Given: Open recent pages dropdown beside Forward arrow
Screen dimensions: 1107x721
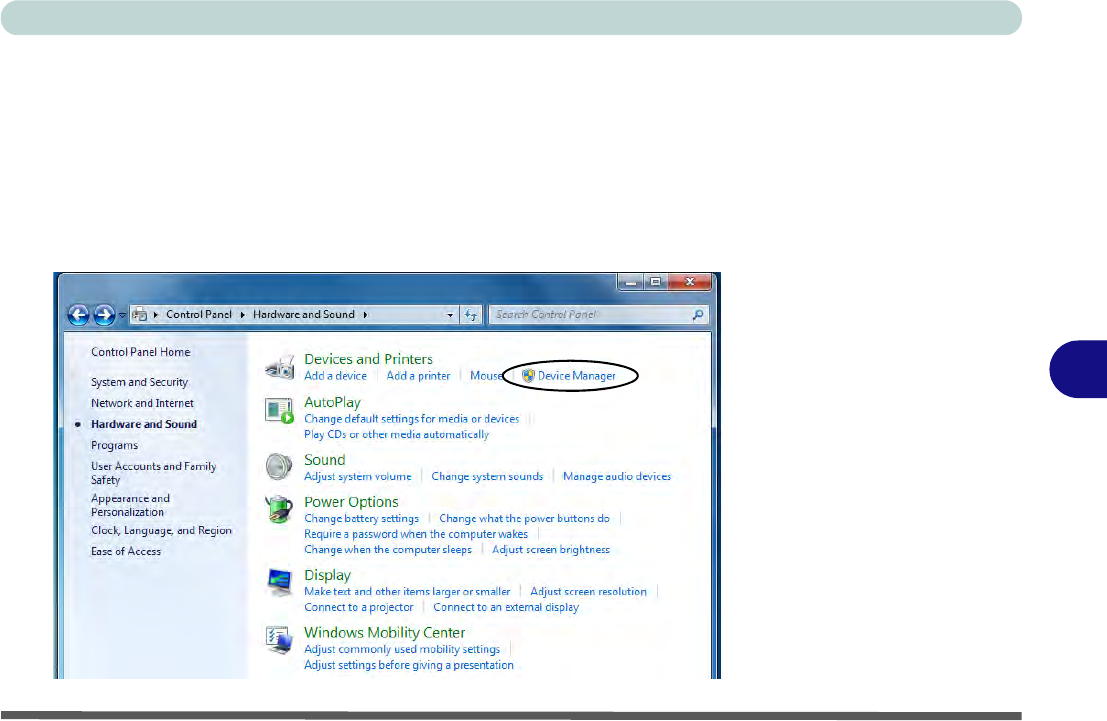Looking at the screenshot, I should 122,315.
